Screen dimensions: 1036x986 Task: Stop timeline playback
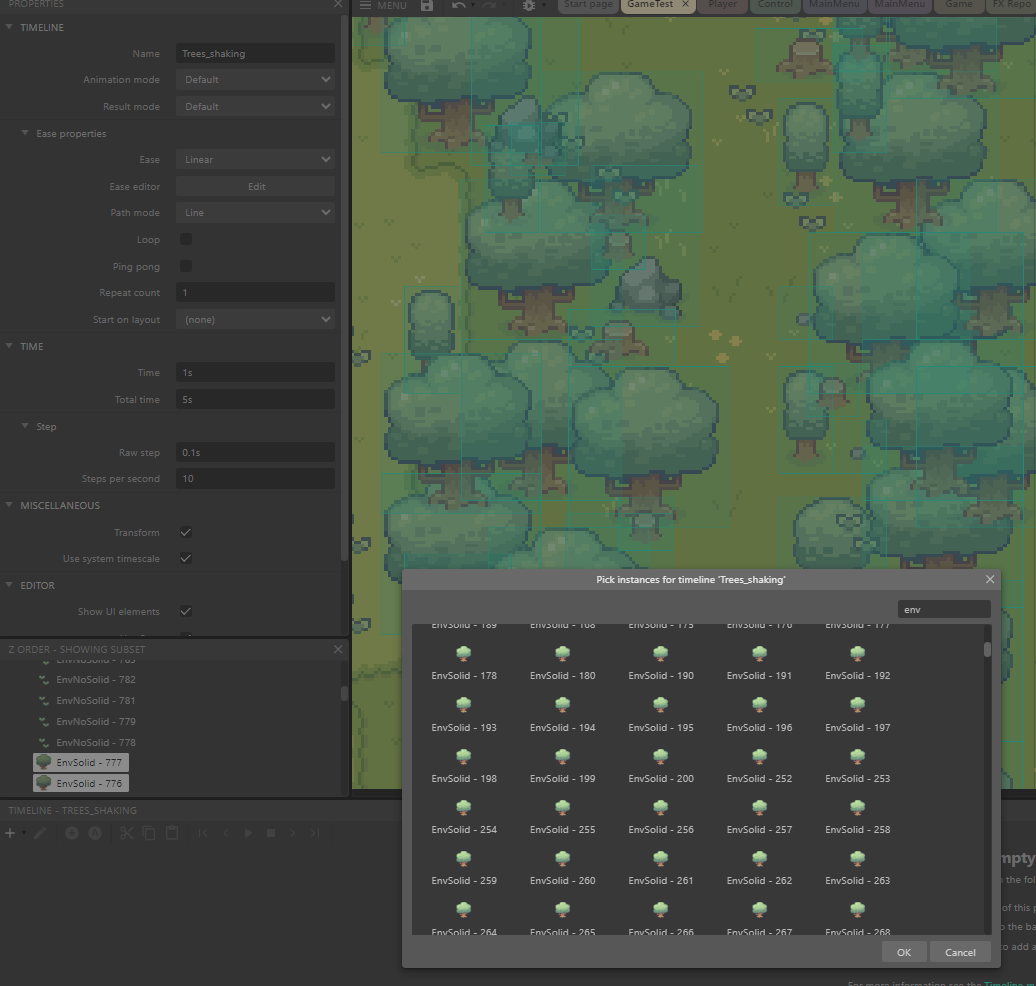(270, 833)
